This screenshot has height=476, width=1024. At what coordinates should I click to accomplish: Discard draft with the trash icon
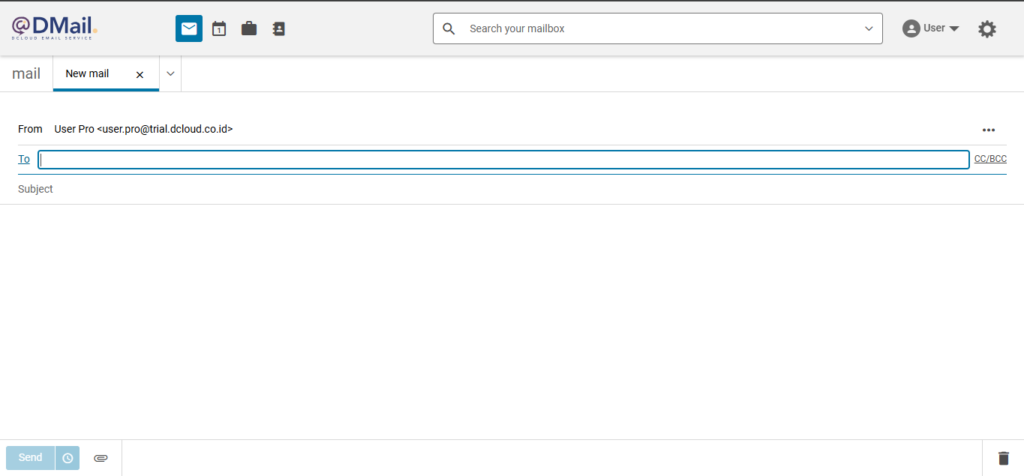coord(1003,458)
